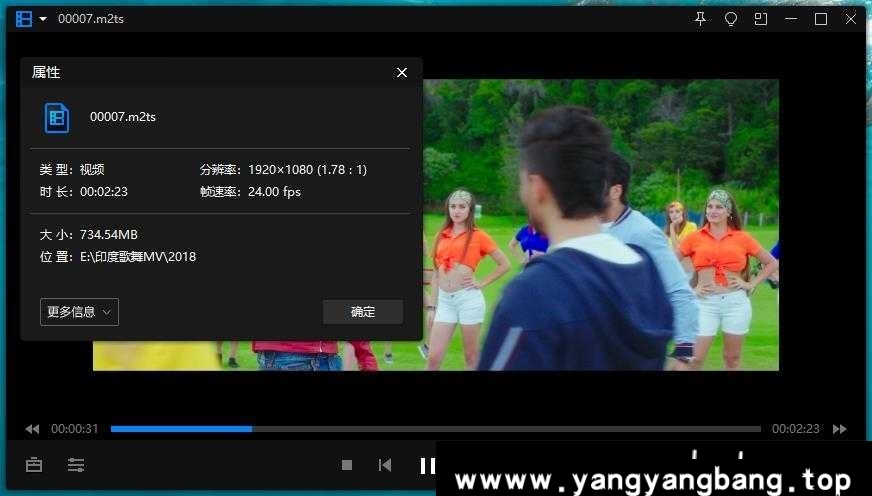Jump to the previous track
Viewport: 872px width, 496px height.
pos(385,465)
